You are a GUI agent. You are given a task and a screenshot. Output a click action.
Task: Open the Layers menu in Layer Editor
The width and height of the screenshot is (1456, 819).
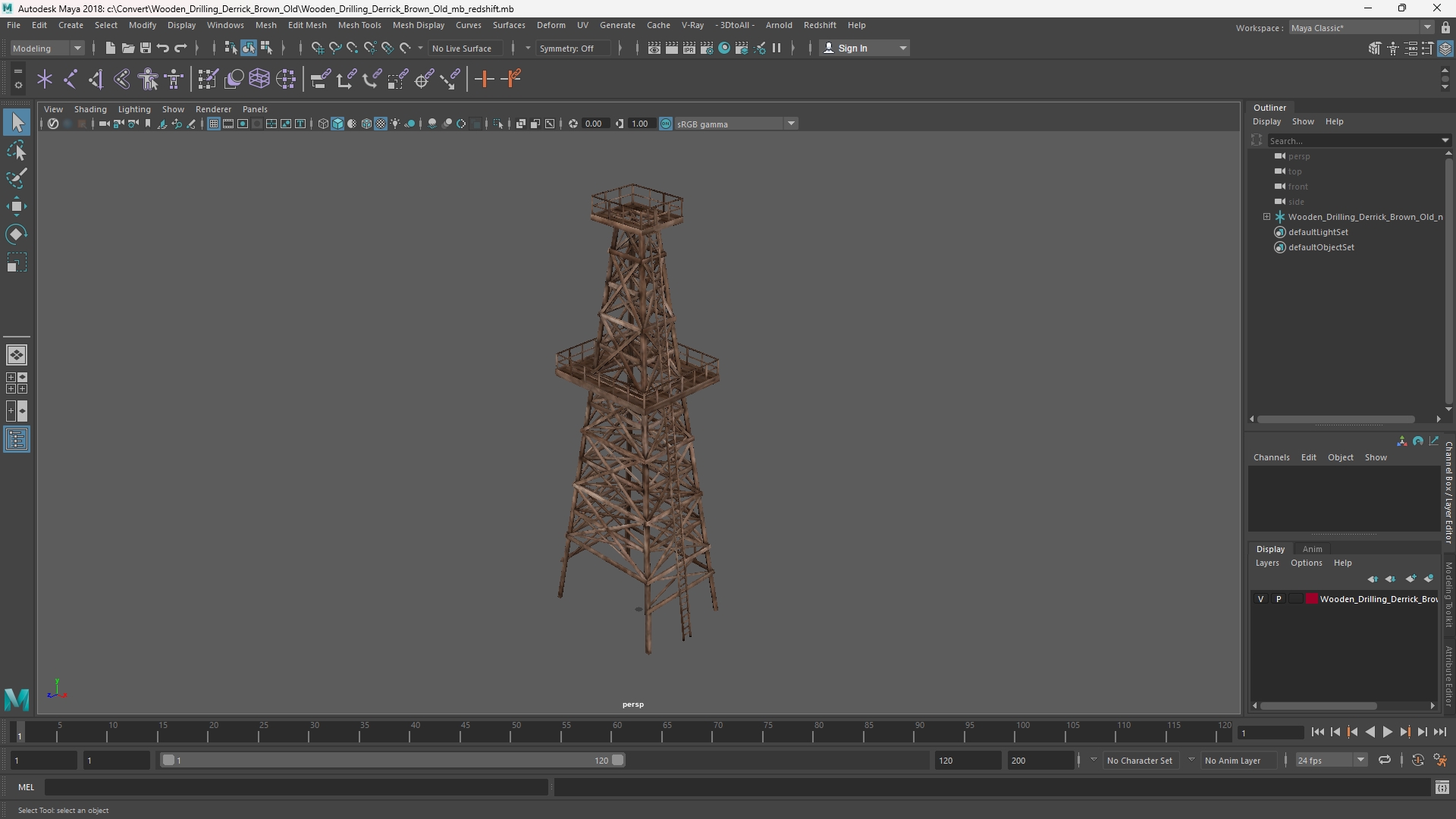pyautogui.click(x=1266, y=563)
